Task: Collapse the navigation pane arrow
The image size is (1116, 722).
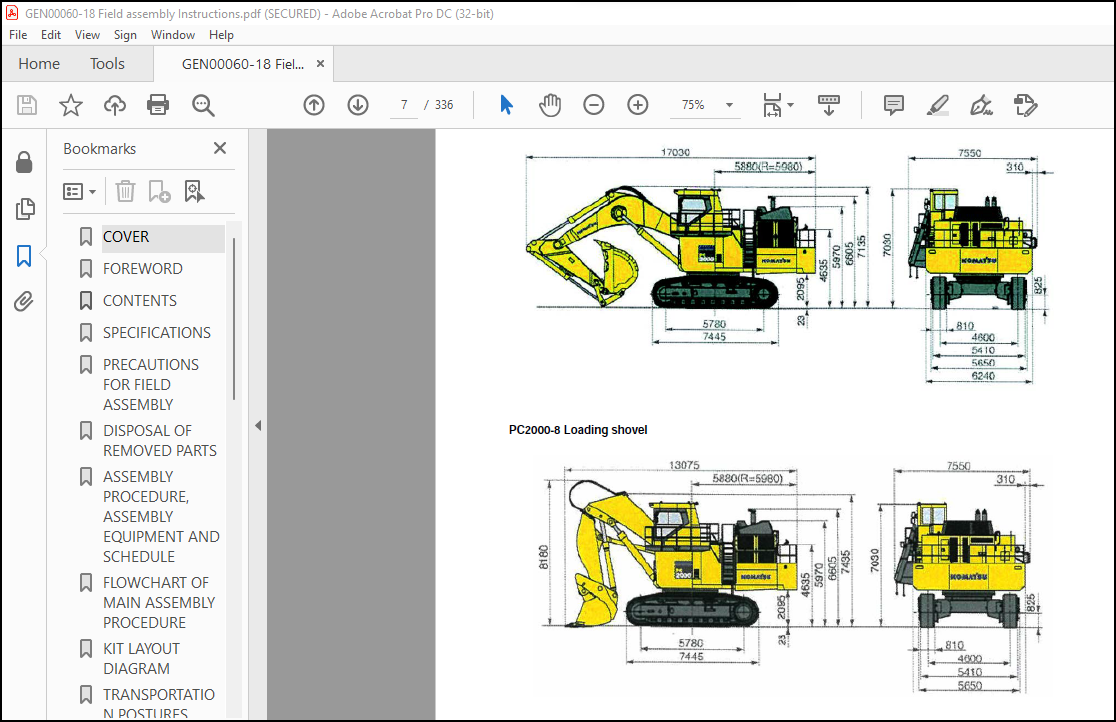Action: (258, 426)
